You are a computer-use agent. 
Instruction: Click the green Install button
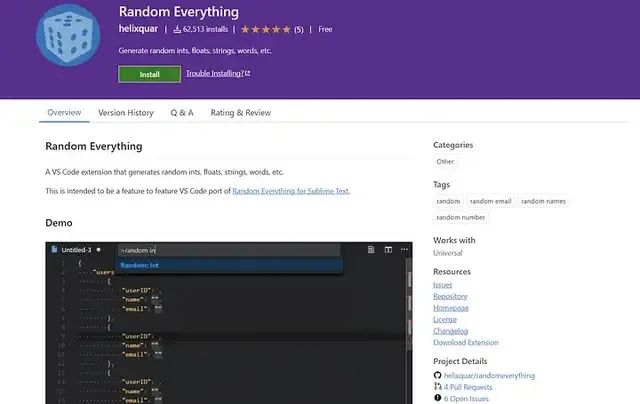click(x=149, y=74)
